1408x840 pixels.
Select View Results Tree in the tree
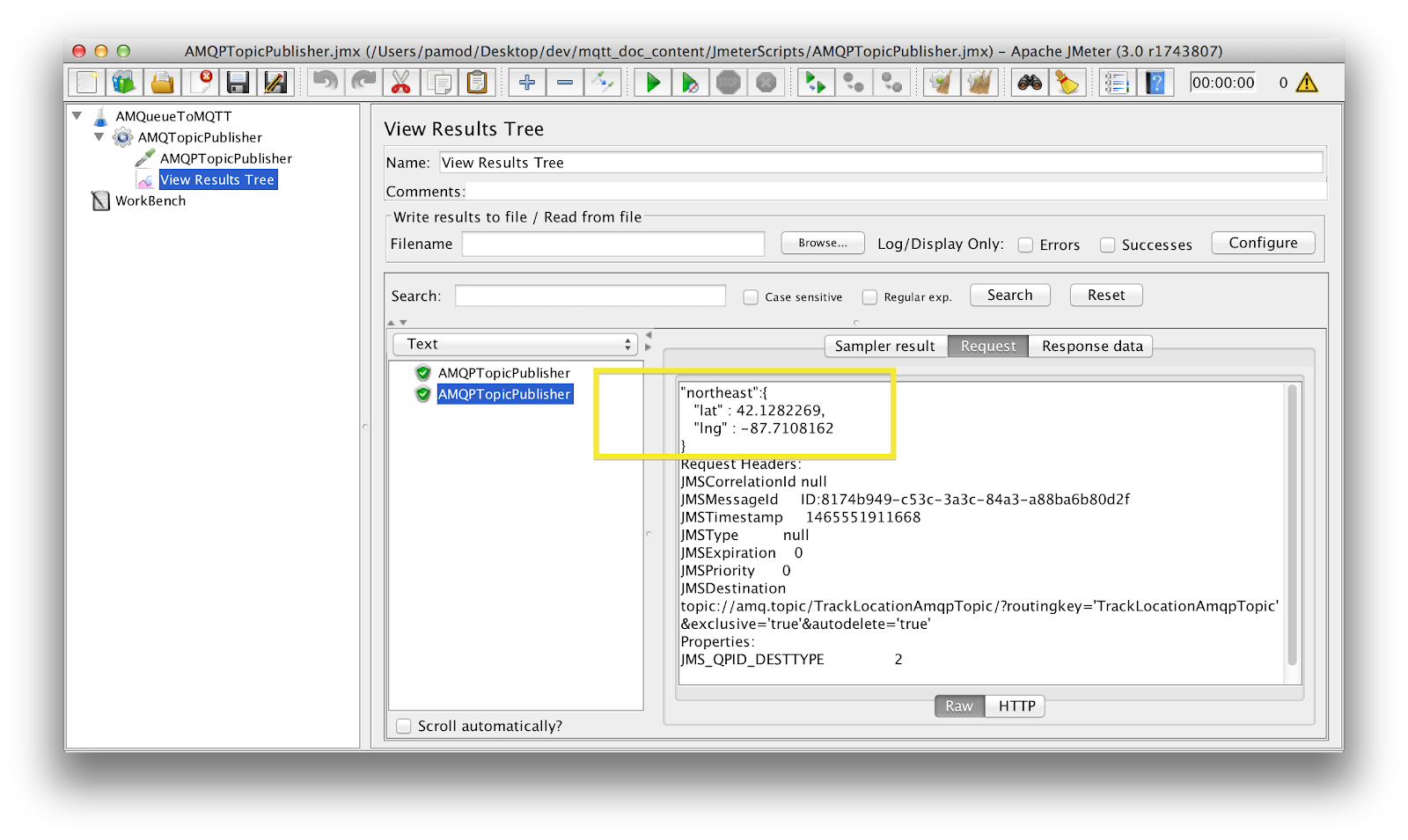point(217,179)
